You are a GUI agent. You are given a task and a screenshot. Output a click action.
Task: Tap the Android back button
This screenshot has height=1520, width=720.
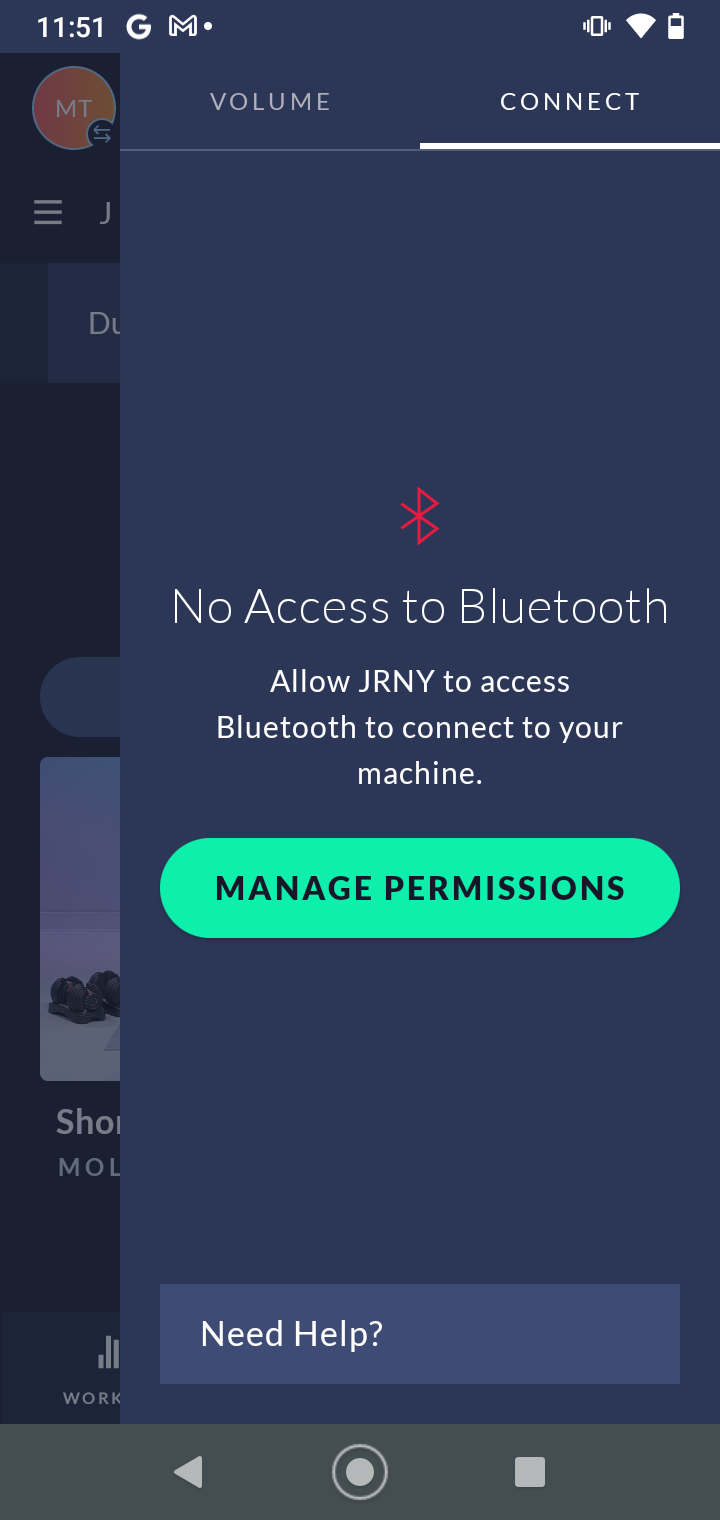pos(188,1472)
